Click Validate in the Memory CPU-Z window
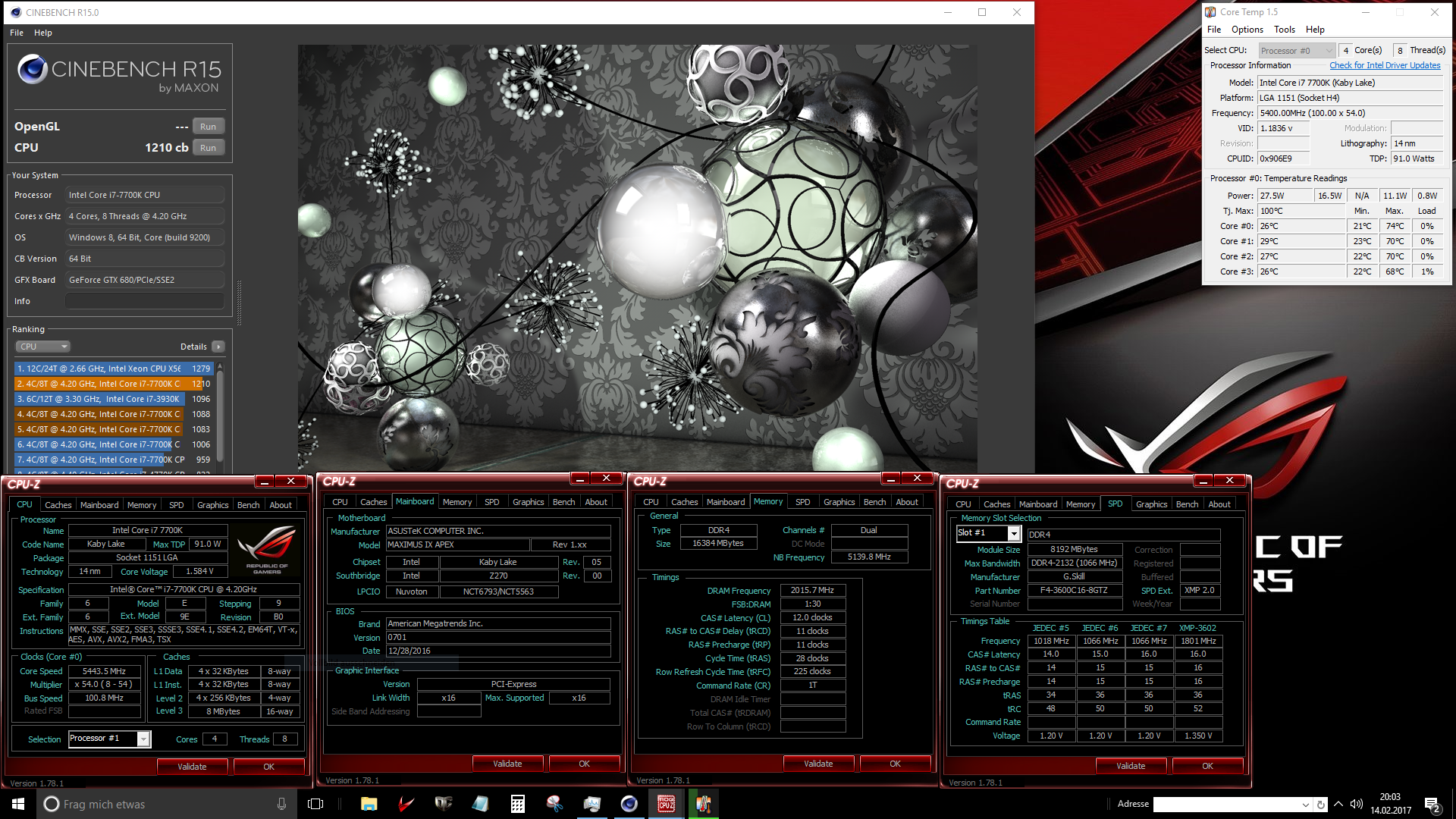The height and width of the screenshot is (819, 1456). coord(818,764)
